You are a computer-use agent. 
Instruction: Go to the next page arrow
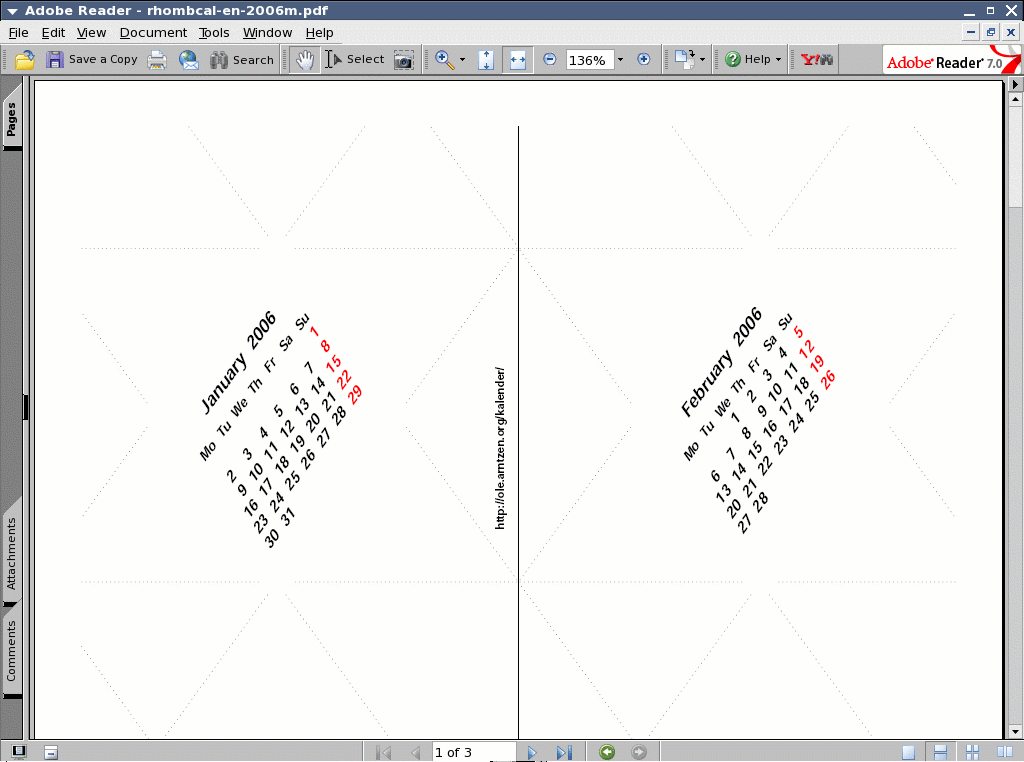(532, 752)
